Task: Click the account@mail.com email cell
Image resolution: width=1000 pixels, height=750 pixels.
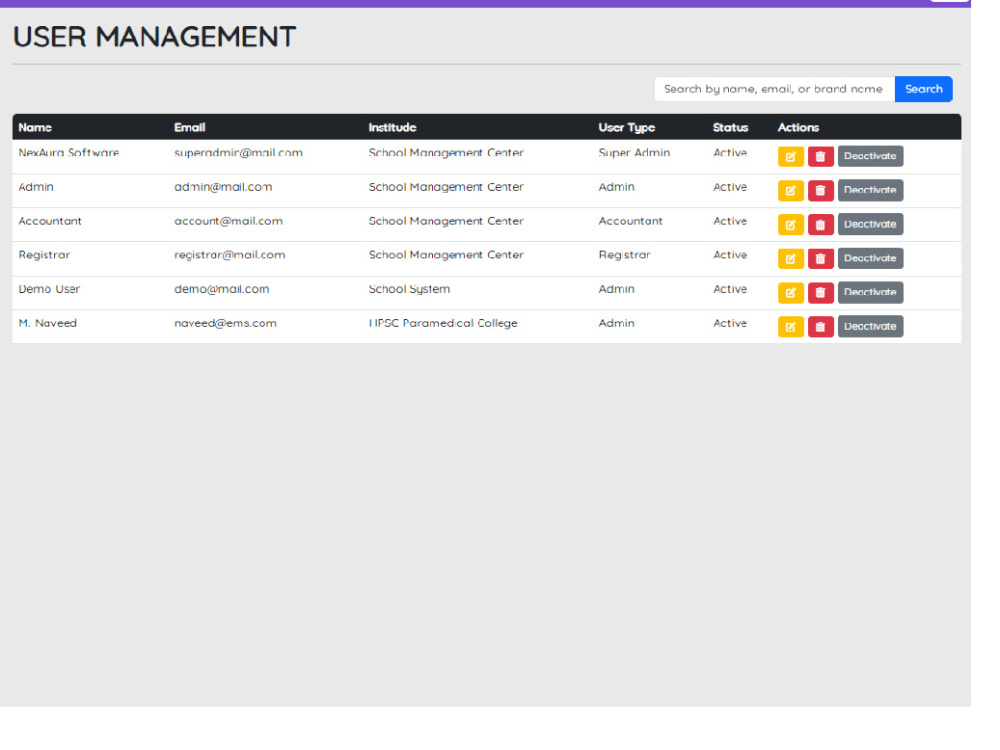Action: [228, 221]
